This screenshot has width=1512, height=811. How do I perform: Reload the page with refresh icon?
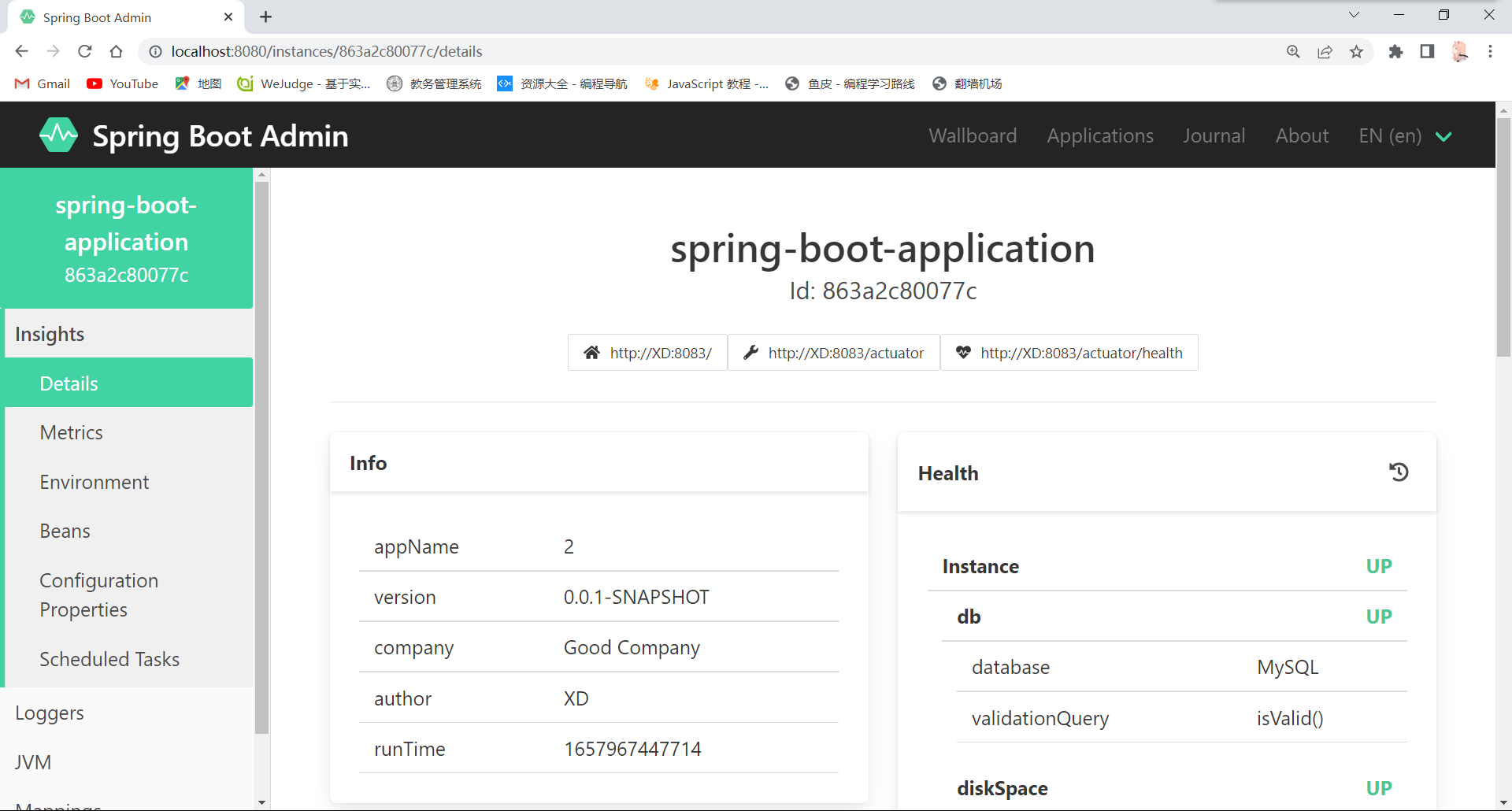tap(85, 51)
